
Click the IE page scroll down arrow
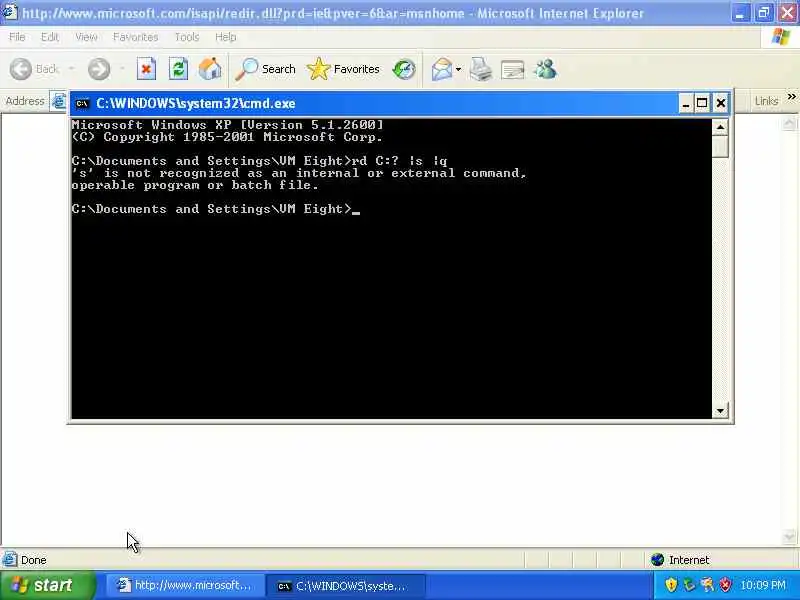click(789, 536)
